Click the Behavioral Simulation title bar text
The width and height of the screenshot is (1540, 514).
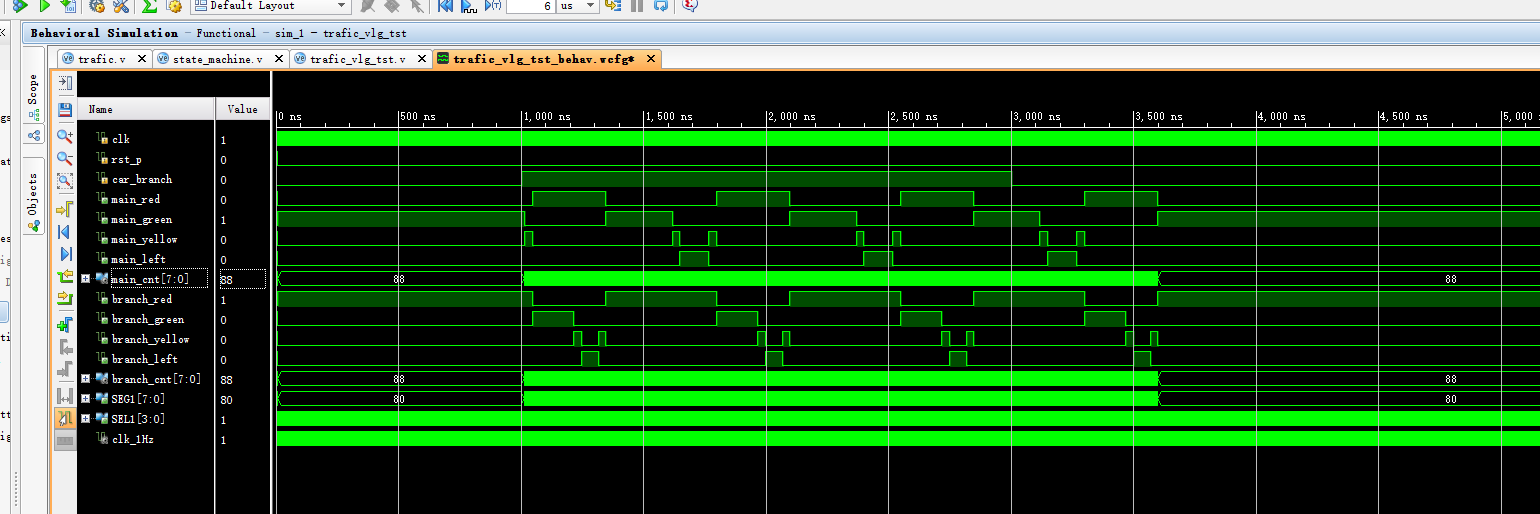[104, 33]
